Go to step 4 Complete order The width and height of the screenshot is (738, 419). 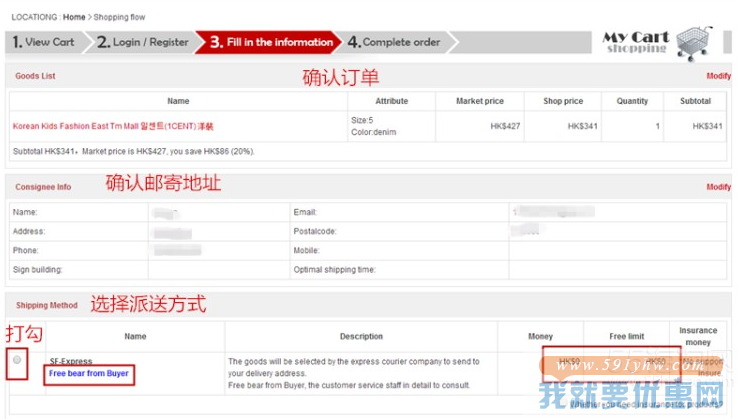coord(394,42)
